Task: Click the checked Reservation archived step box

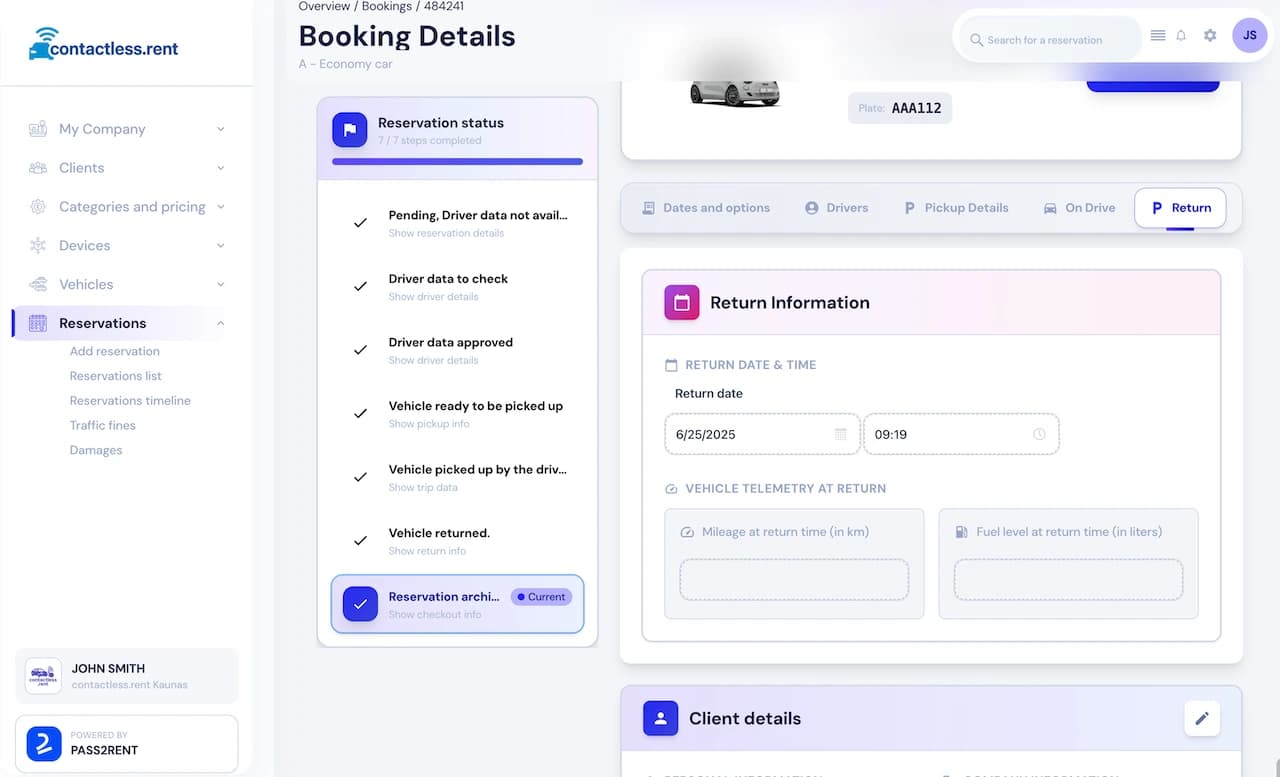Action: [360, 604]
